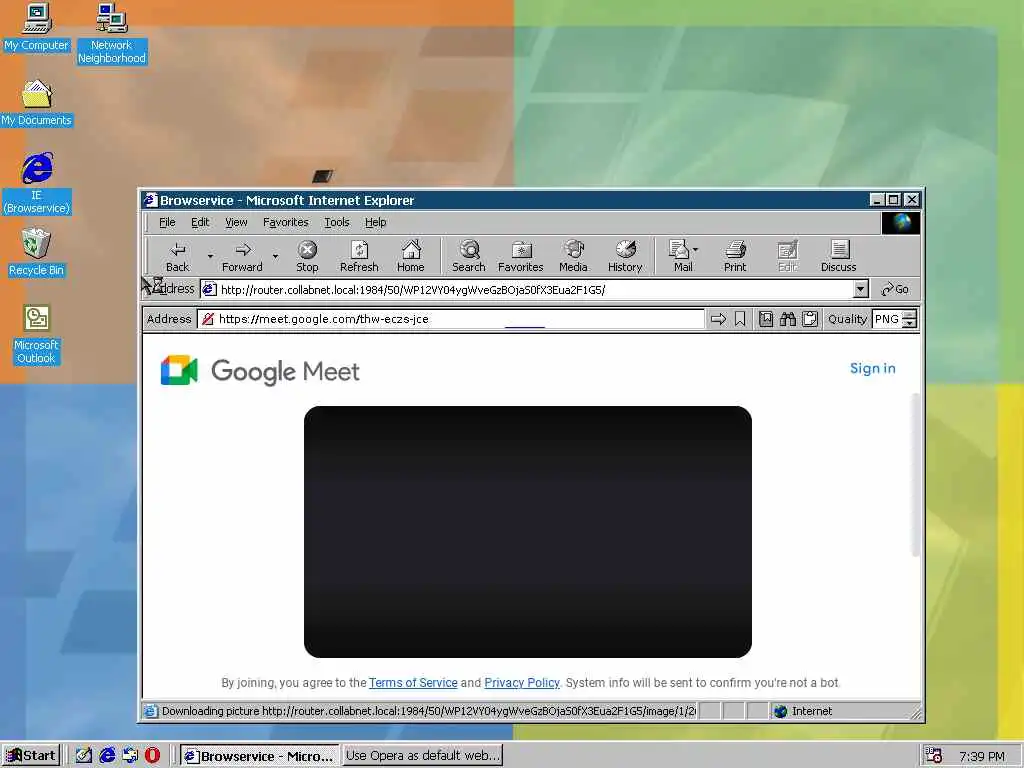Open My Computer desktop icon
1024x768 pixels.
tap(37, 27)
